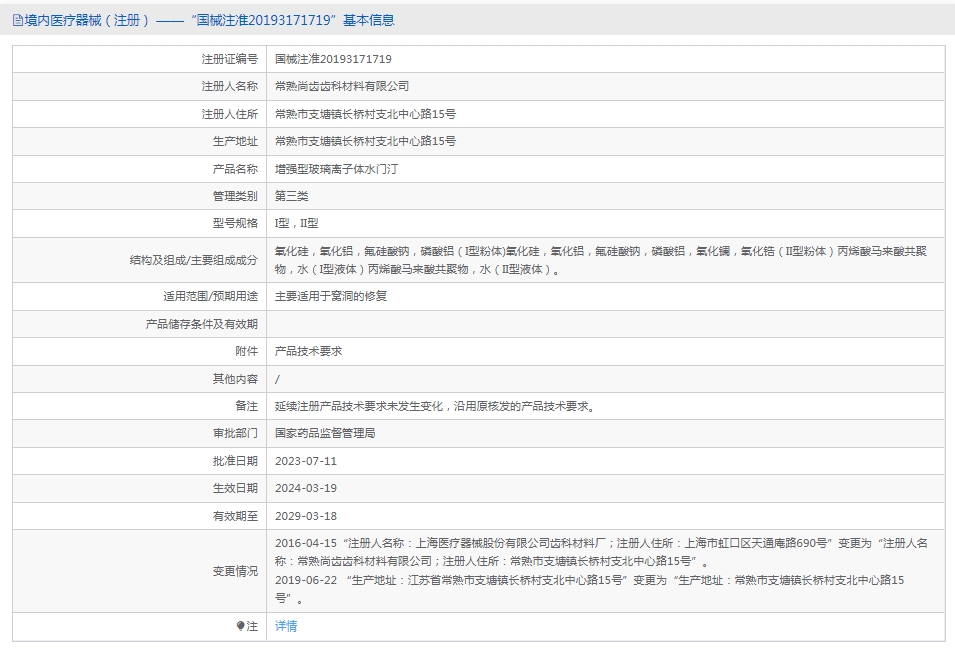
Task: Click the expiry date 2029-03-18
Action: coord(306,516)
